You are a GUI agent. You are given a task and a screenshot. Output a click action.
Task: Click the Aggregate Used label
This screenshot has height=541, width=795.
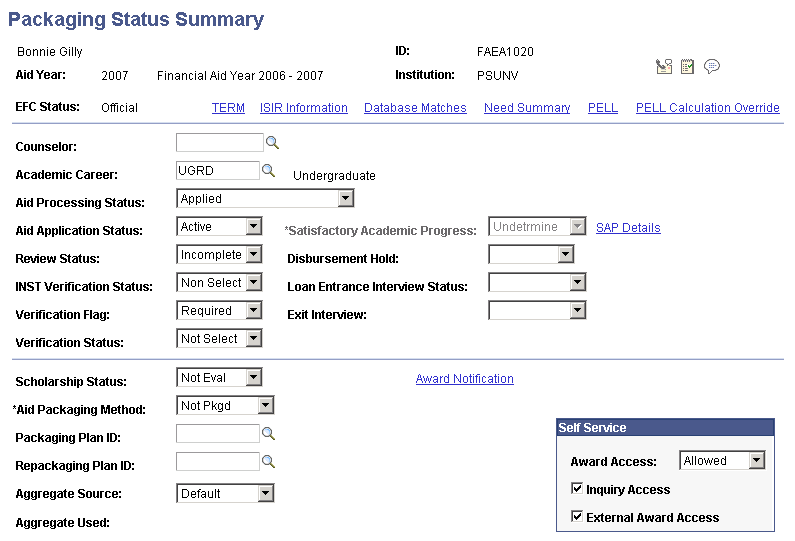click(62, 523)
